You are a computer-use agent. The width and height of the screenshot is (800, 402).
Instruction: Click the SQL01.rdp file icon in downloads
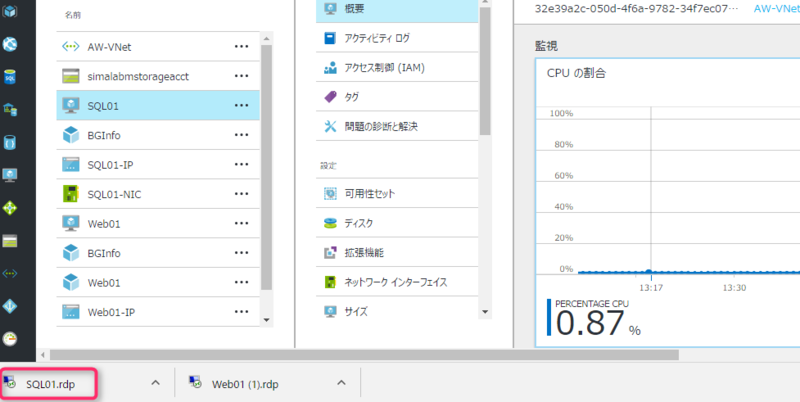10,383
